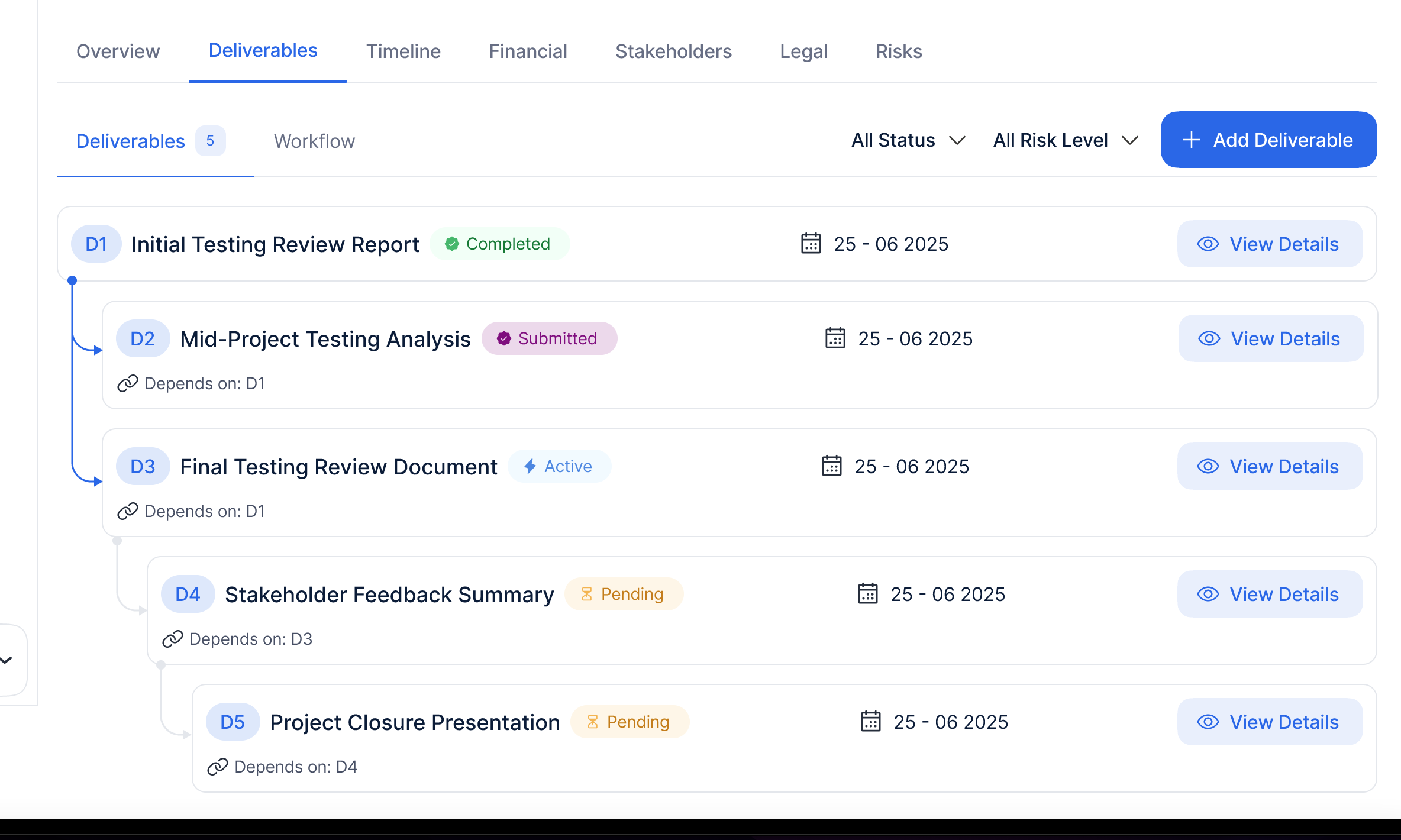The height and width of the screenshot is (840, 1401).
Task: Click the Pending badge on Project Closure Presentation
Action: 630,722
